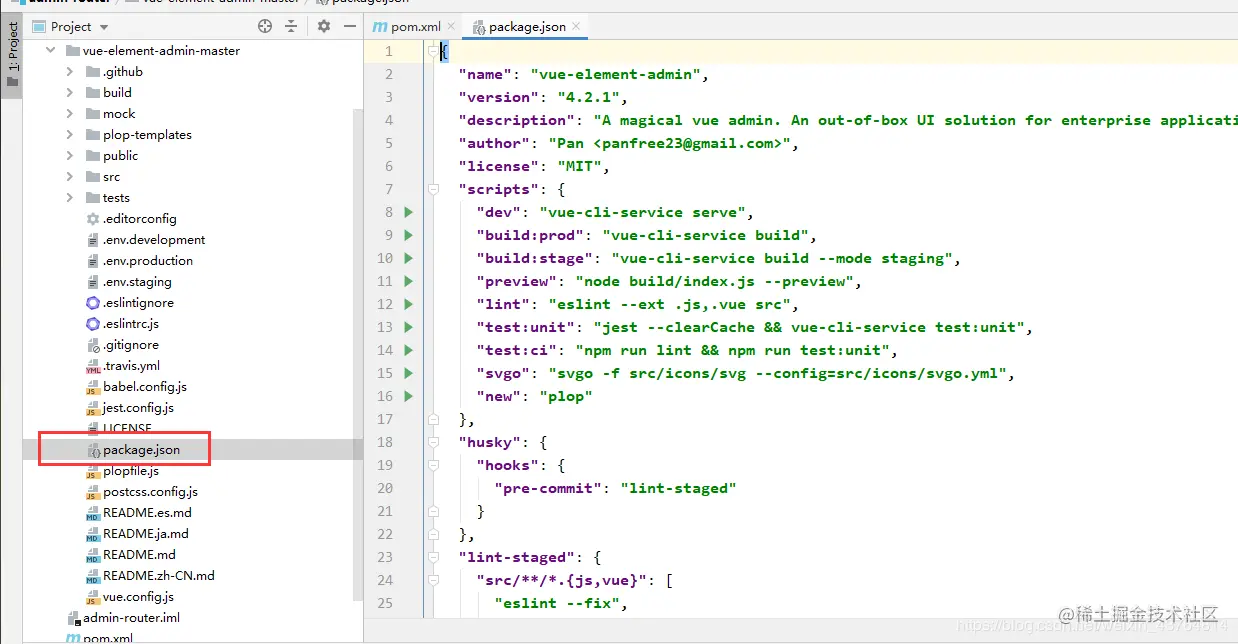The height and width of the screenshot is (644, 1238).
Task: Click the Collapse All icon in Project panel header
Action: click(291, 26)
